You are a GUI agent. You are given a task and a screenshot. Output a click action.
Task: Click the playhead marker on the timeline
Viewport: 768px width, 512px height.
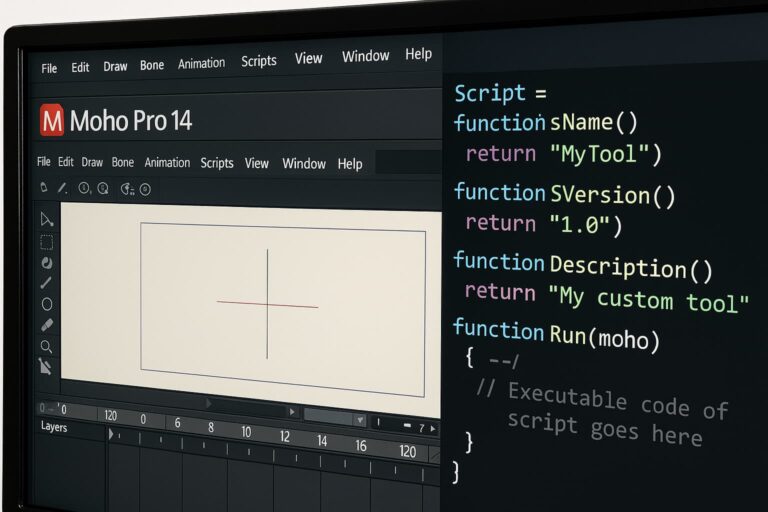click(111, 434)
